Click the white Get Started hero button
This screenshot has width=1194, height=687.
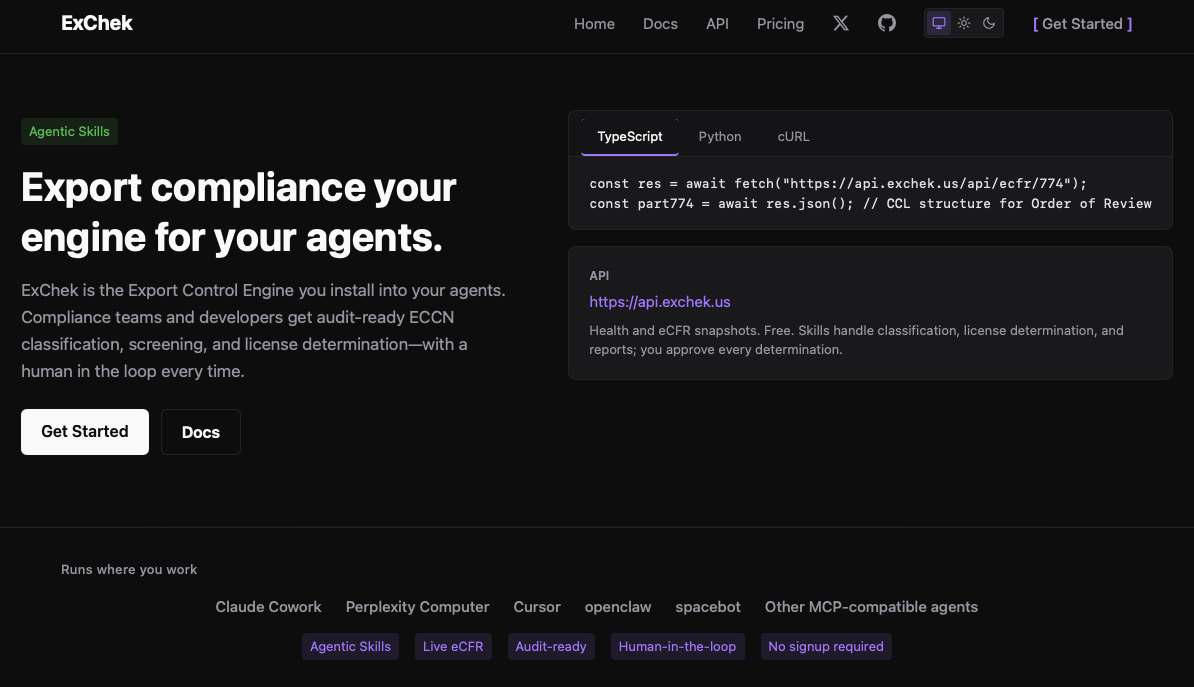pyautogui.click(x=85, y=432)
